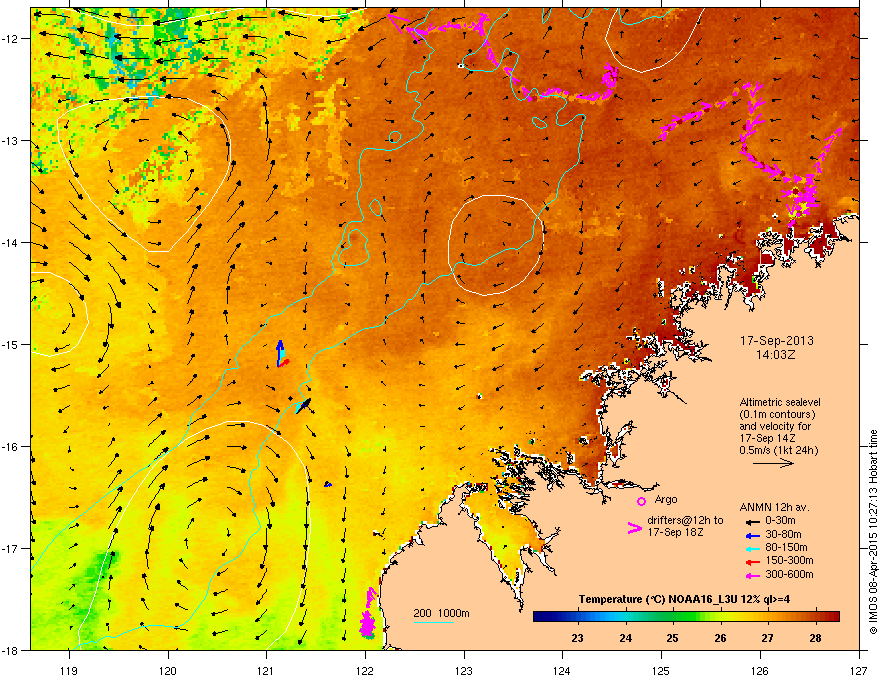Click the Argo legend label
This screenshot has width=880, height=680.
[666, 499]
